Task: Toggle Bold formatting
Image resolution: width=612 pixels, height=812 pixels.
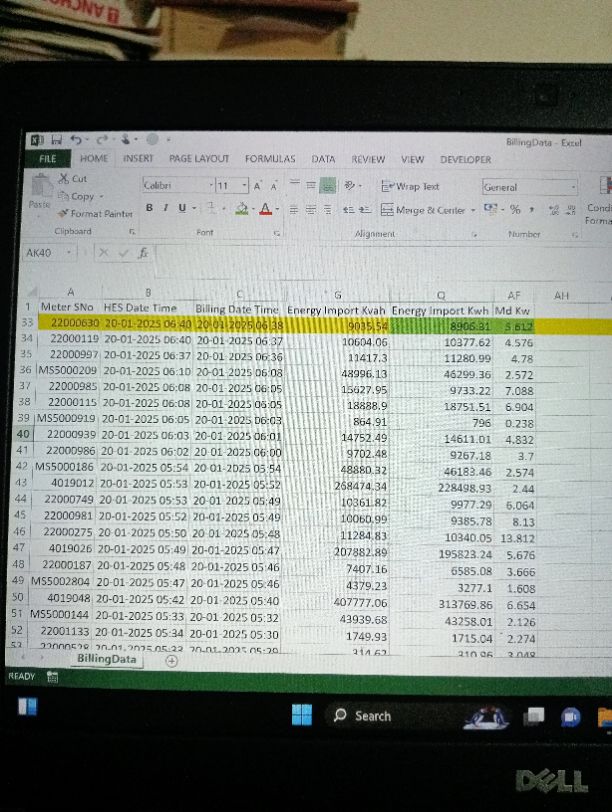Action: [149, 208]
